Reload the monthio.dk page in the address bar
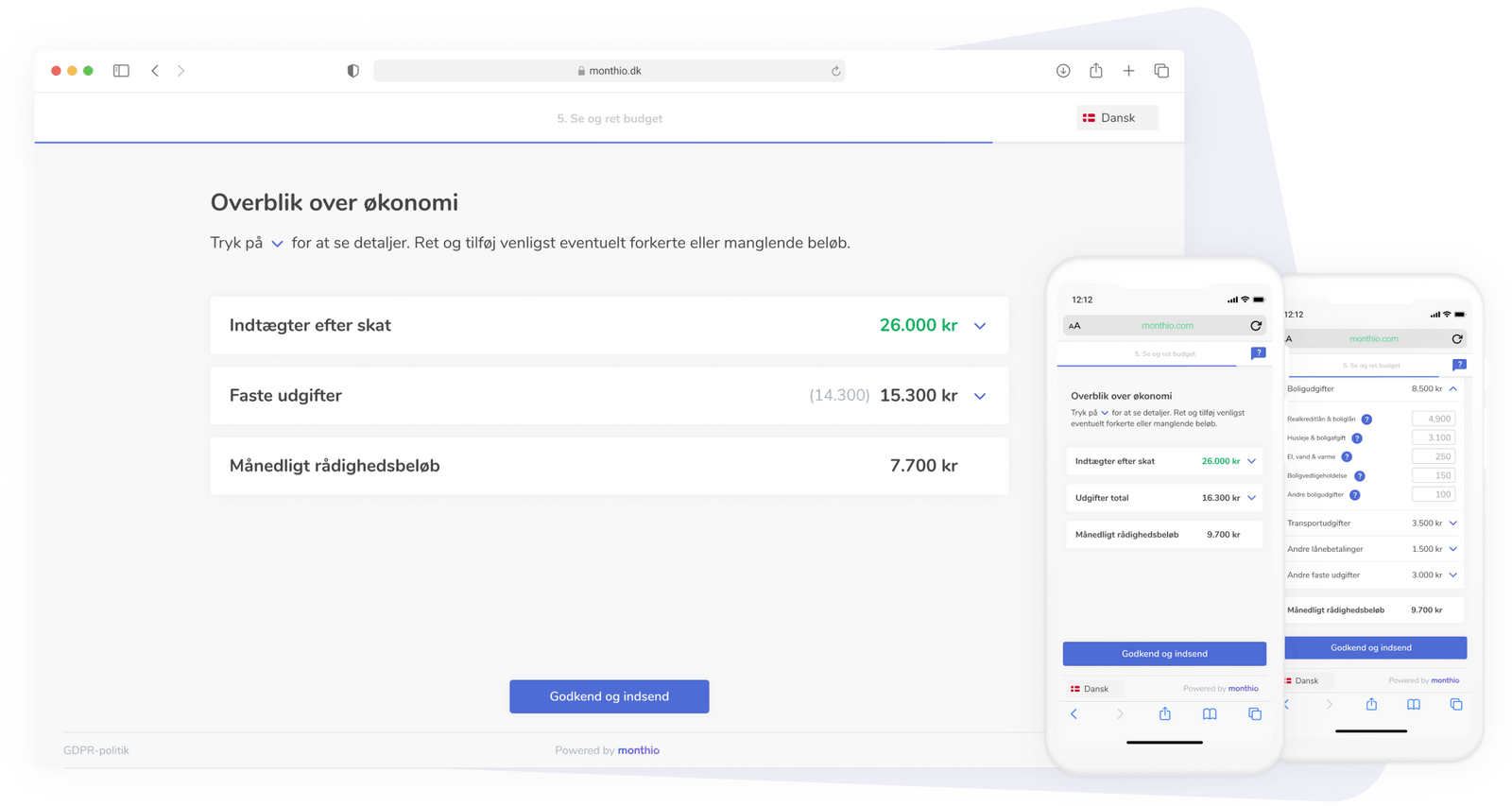 [x=835, y=71]
